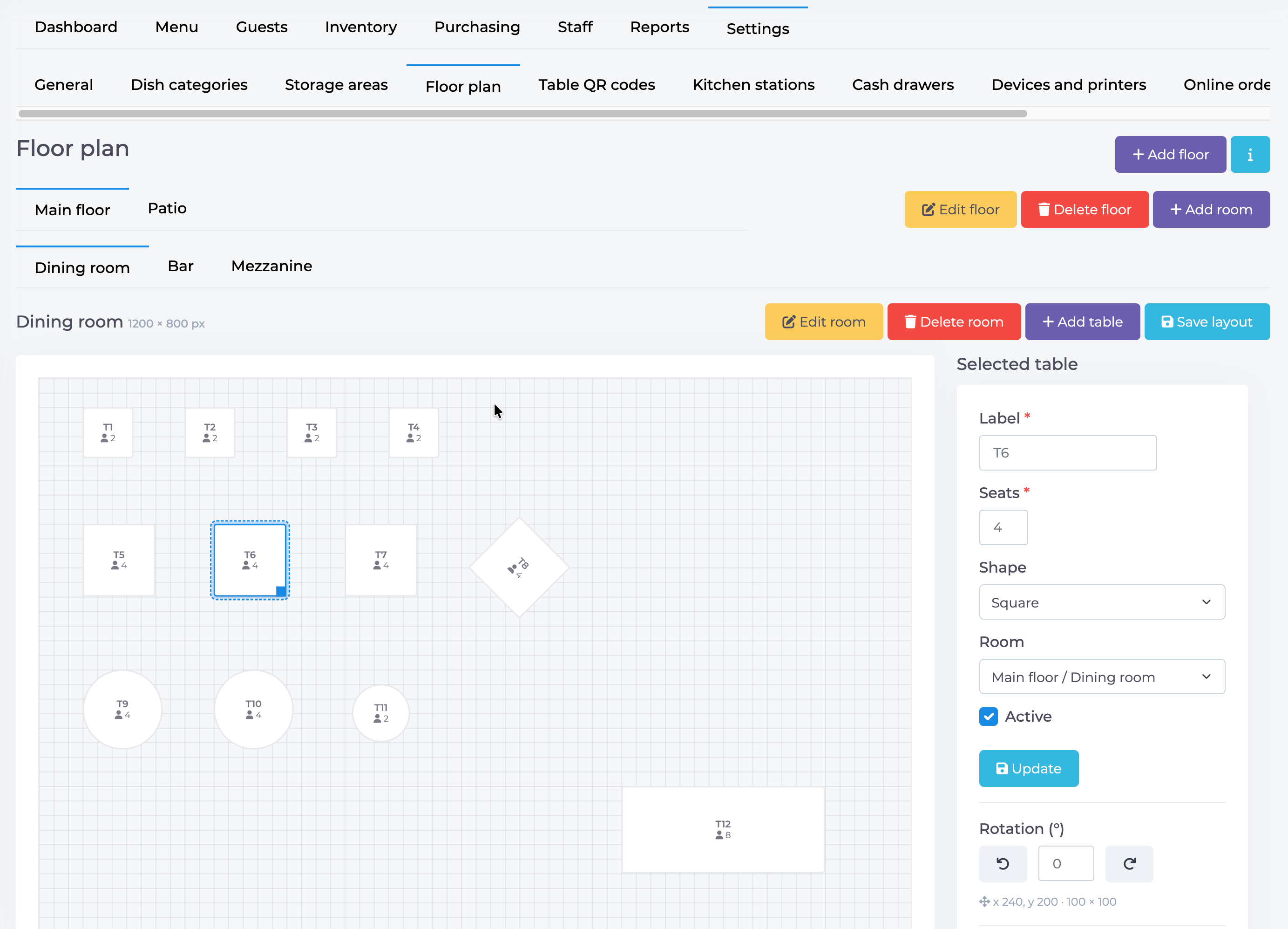Select round table T9

[x=122, y=709]
